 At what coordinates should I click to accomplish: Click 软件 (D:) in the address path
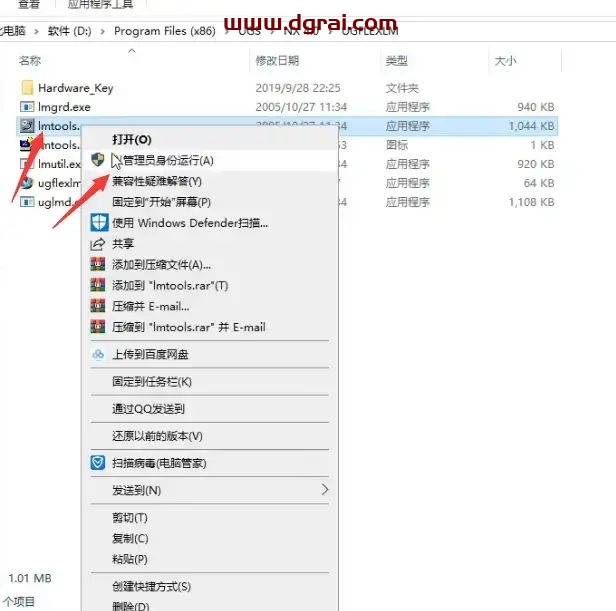(x=70, y=31)
